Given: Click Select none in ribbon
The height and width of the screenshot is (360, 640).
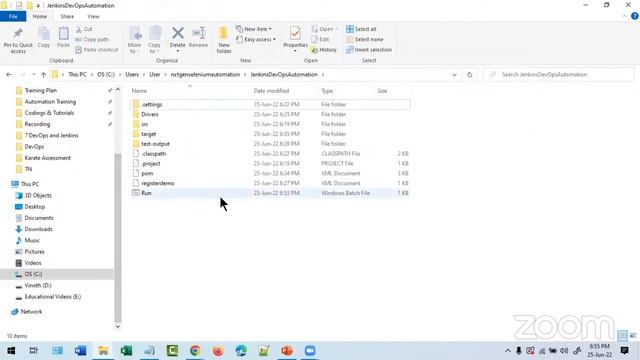Looking at the screenshot, I should click(x=364, y=40).
